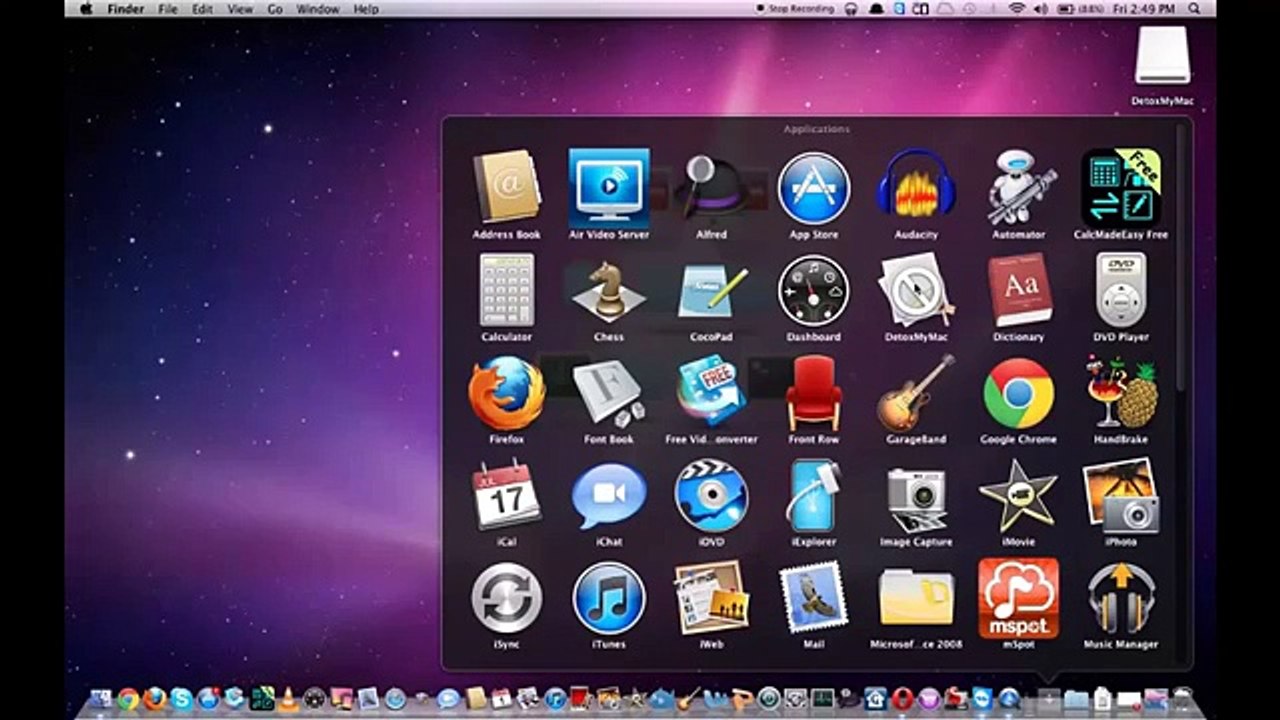Open the volume control in menu bar
The height and width of the screenshot is (720, 1280).
pos(1041,8)
